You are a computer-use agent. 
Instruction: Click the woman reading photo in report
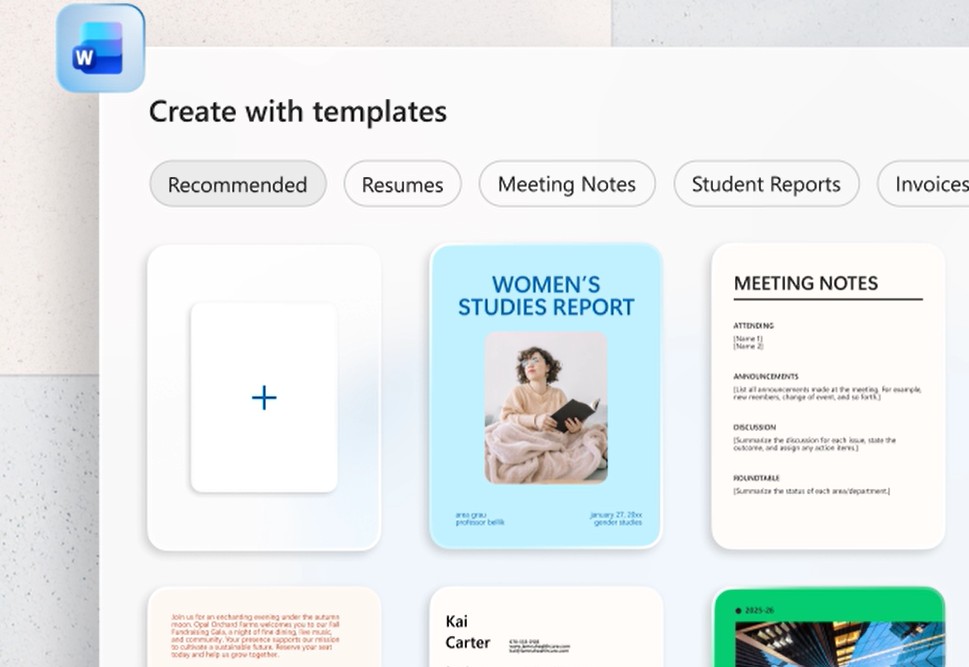coord(546,408)
